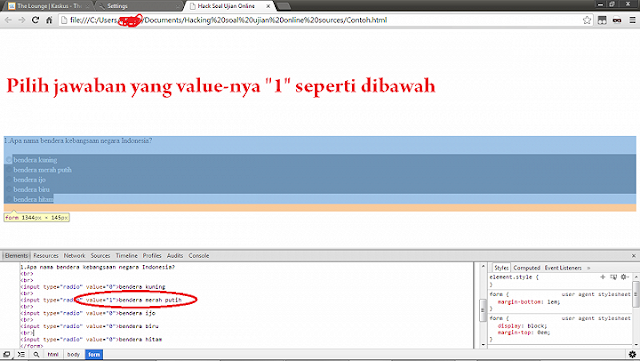Click the margin-top: 0em style property
The width and height of the screenshot is (640, 361).
point(524,332)
